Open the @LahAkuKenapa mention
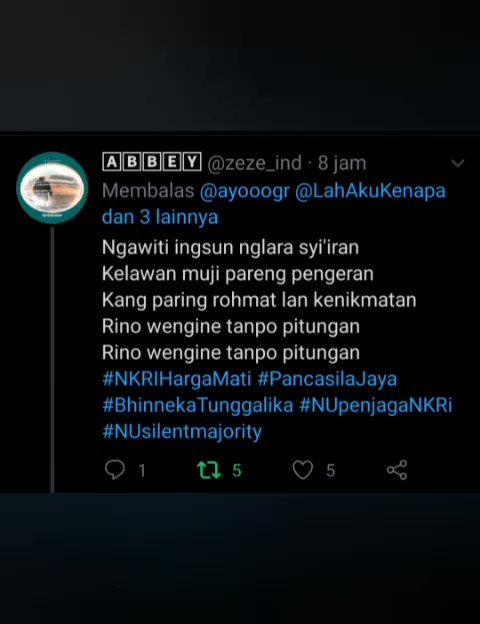Screen dimensions: 480x624 click(371, 190)
